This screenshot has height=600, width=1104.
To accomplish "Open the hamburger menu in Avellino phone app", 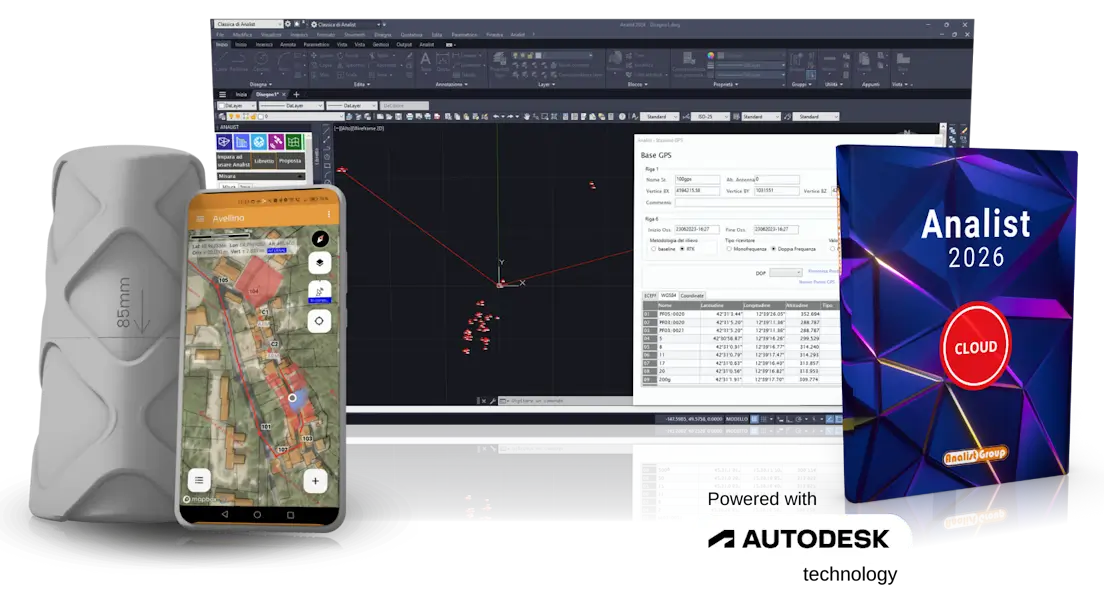I will click(200, 218).
